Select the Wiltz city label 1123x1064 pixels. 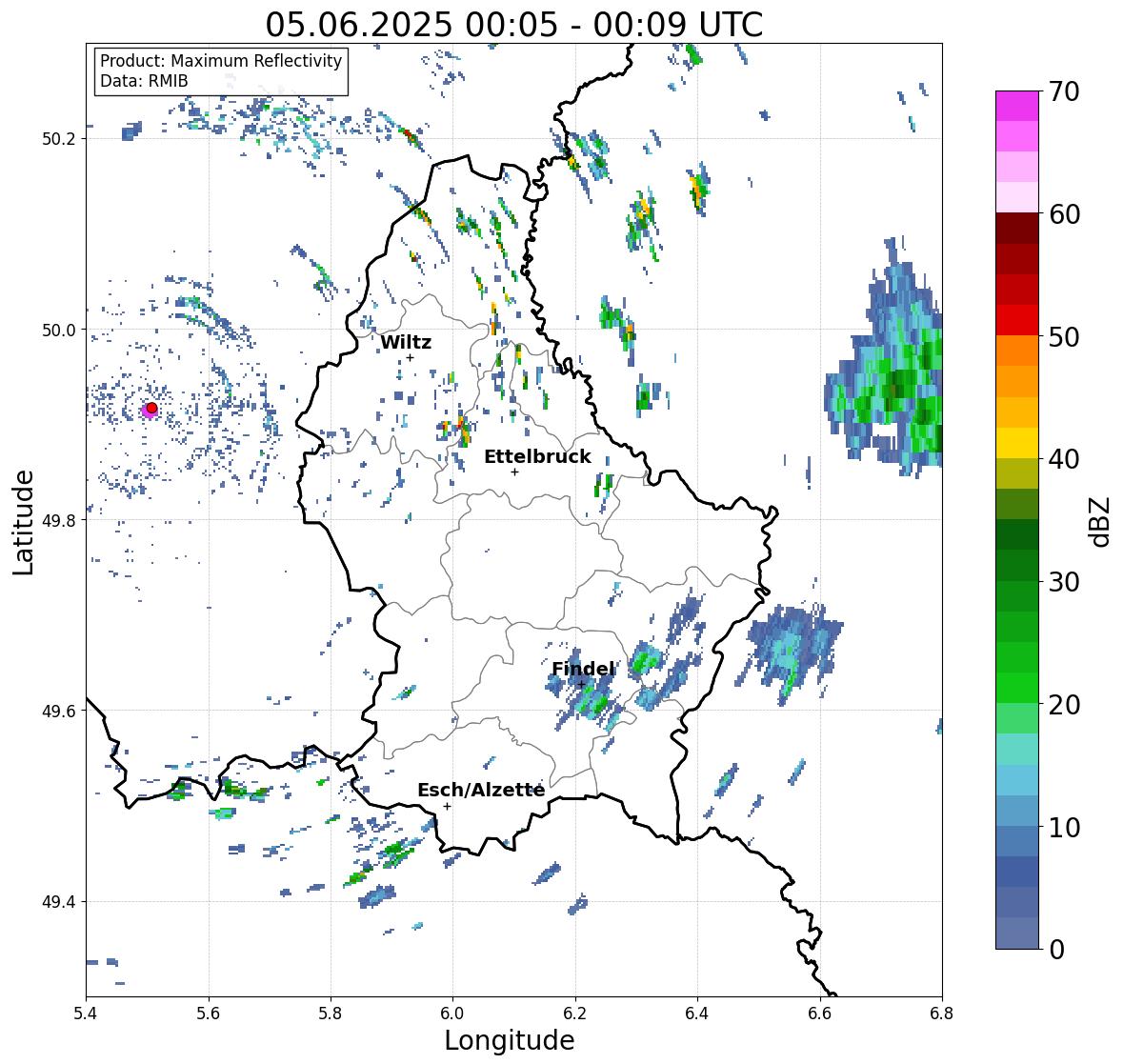pyautogui.click(x=406, y=342)
